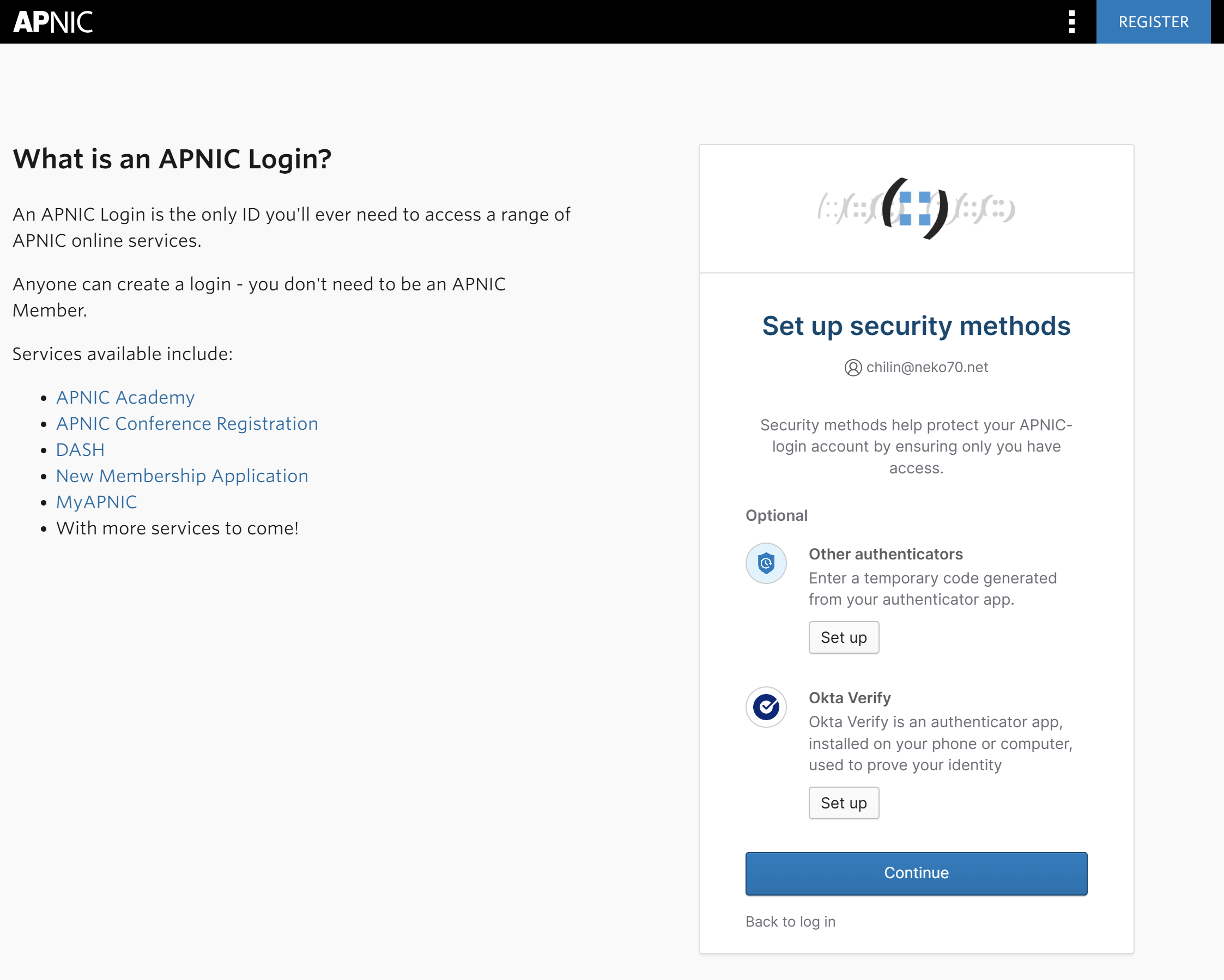Open the APNIC Academy link
Image resolution: width=1224 pixels, height=980 pixels.
click(x=125, y=397)
